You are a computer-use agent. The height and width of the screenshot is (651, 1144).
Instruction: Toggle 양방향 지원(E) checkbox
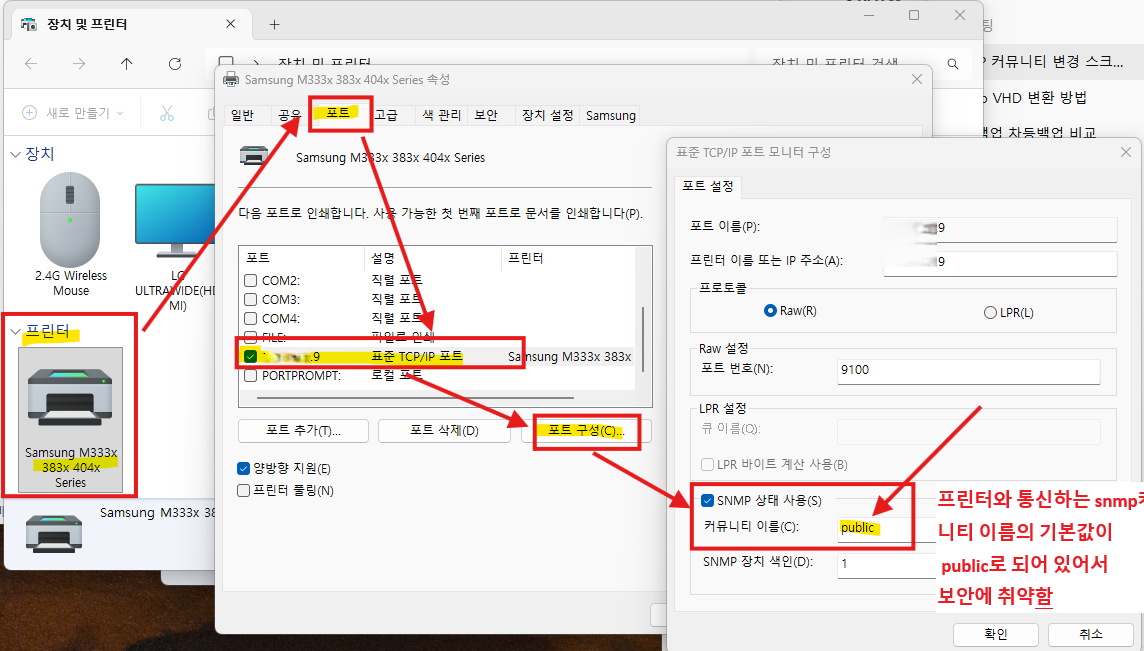(x=244, y=469)
